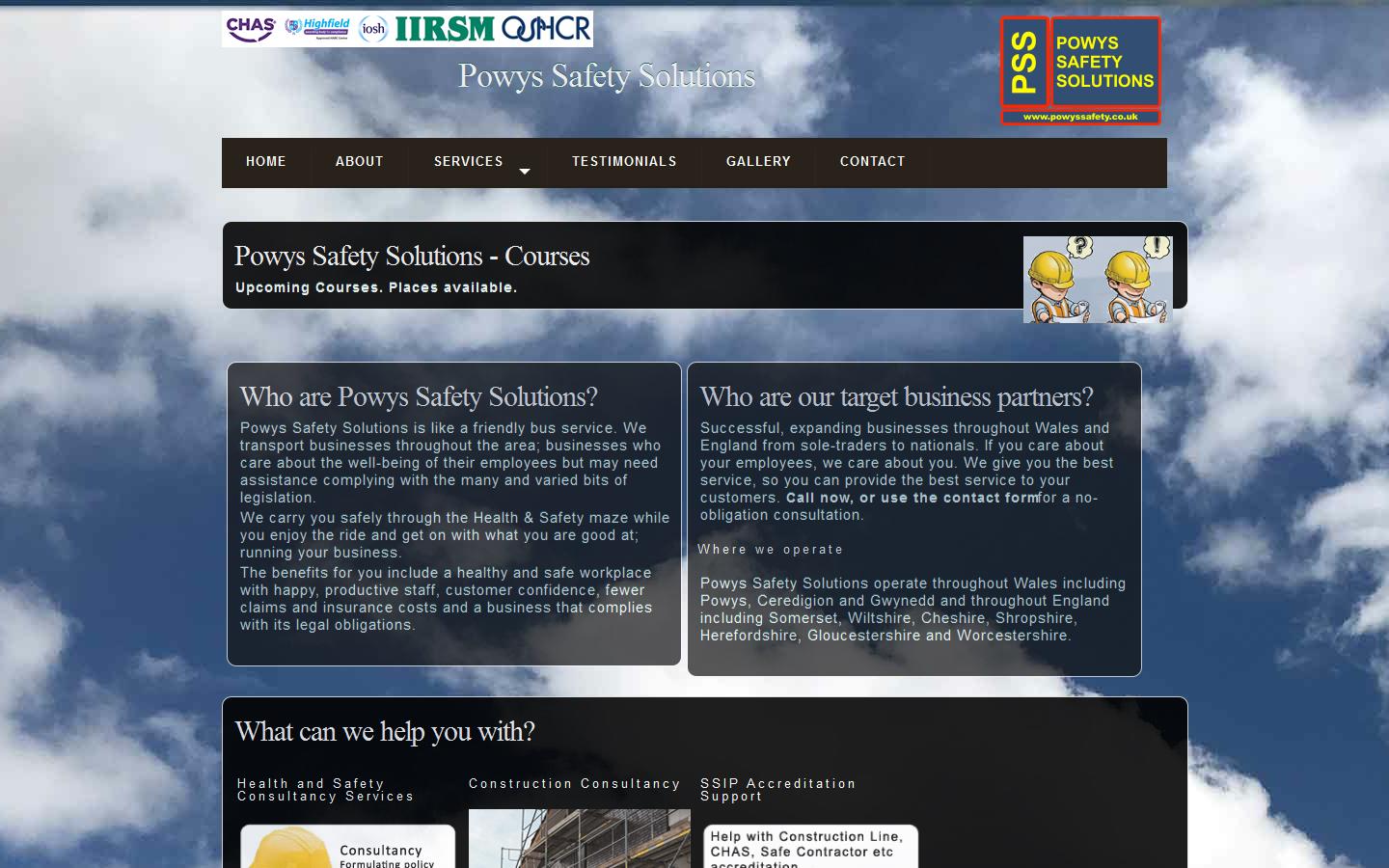Click the Powys Safety Solutions - Courses heading

click(x=411, y=257)
